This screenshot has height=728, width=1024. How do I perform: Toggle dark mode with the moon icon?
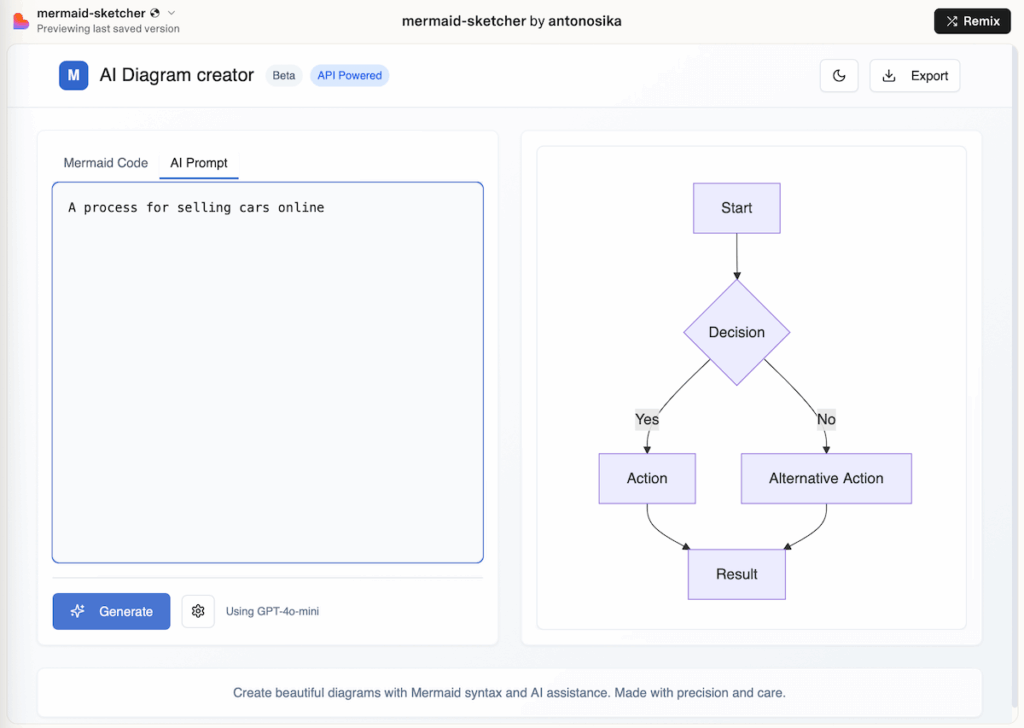pyautogui.click(x=839, y=75)
